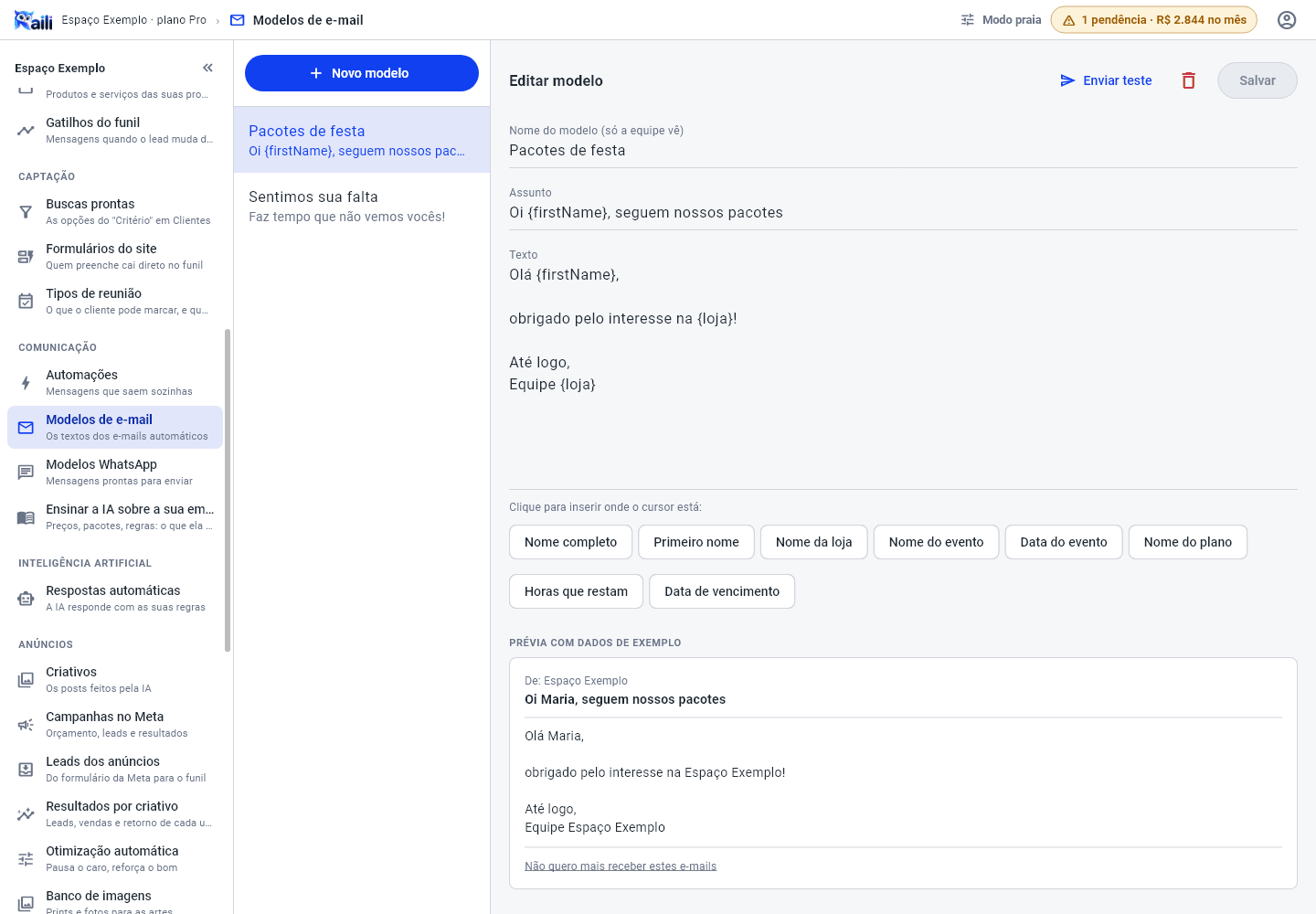Select the Sentimos sua falta template
The height and width of the screenshot is (914, 1316).
[x=362, y=206]
